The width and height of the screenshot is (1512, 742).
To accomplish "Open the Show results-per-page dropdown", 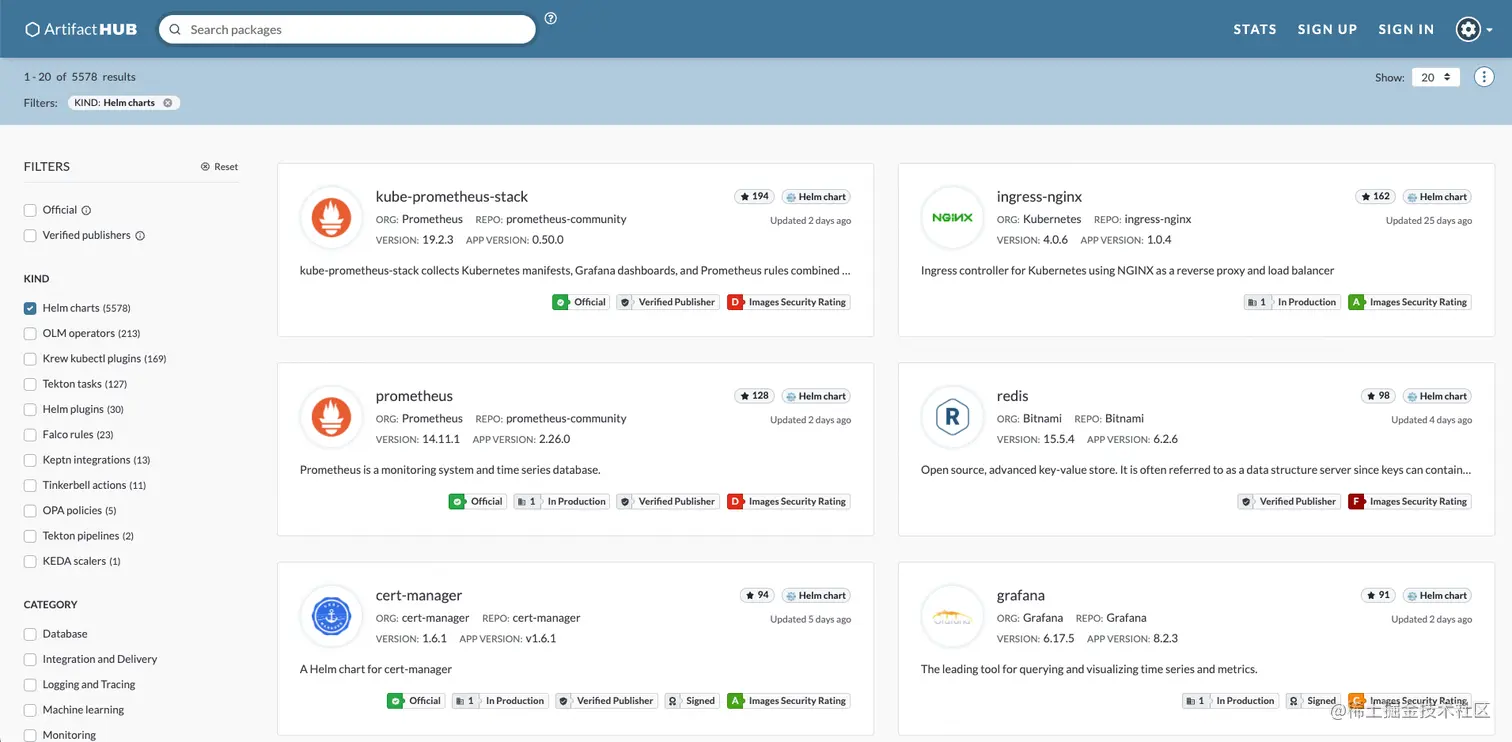I will click(x=1435, y=77).
